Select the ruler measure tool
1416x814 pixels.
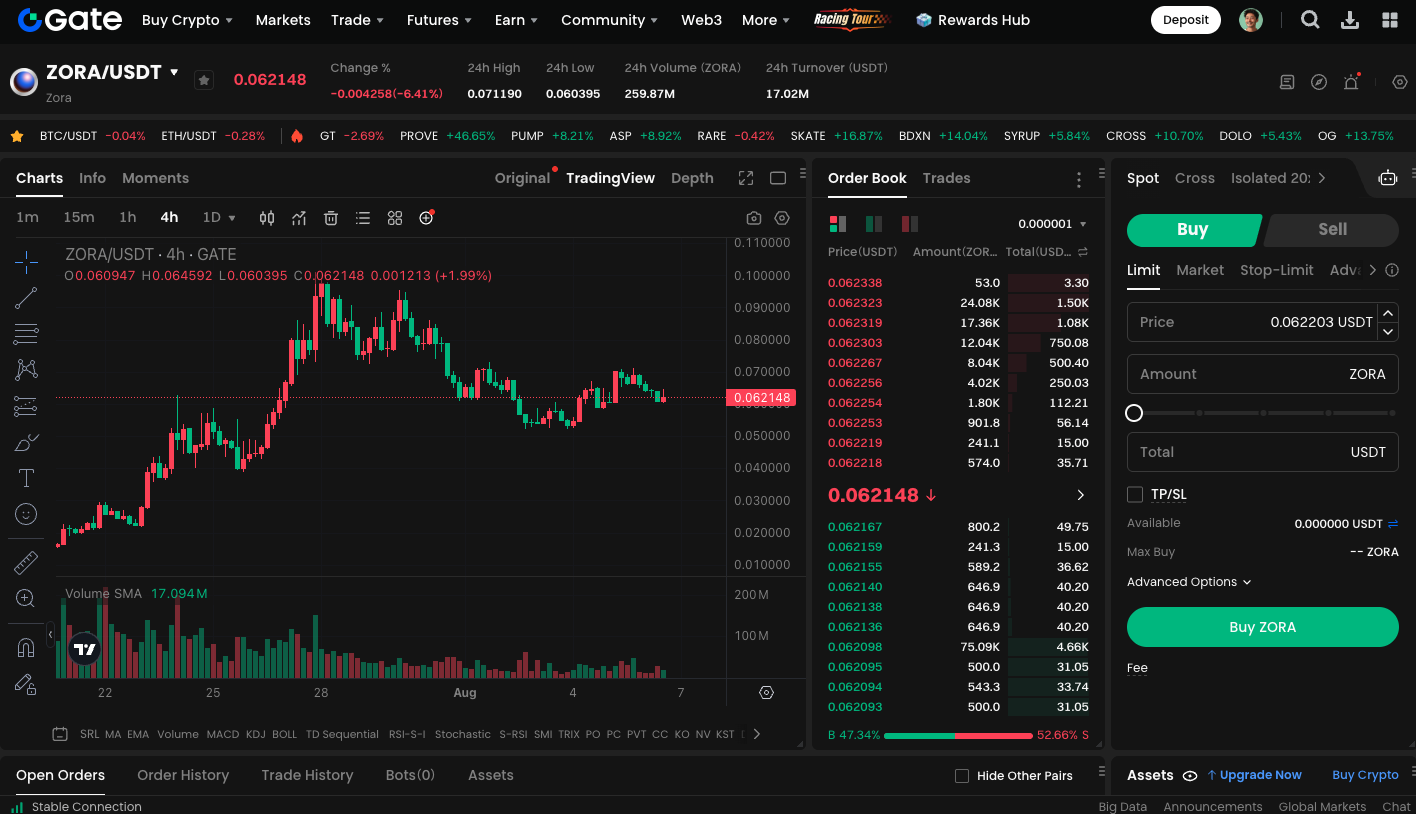(x=26, y=562)
